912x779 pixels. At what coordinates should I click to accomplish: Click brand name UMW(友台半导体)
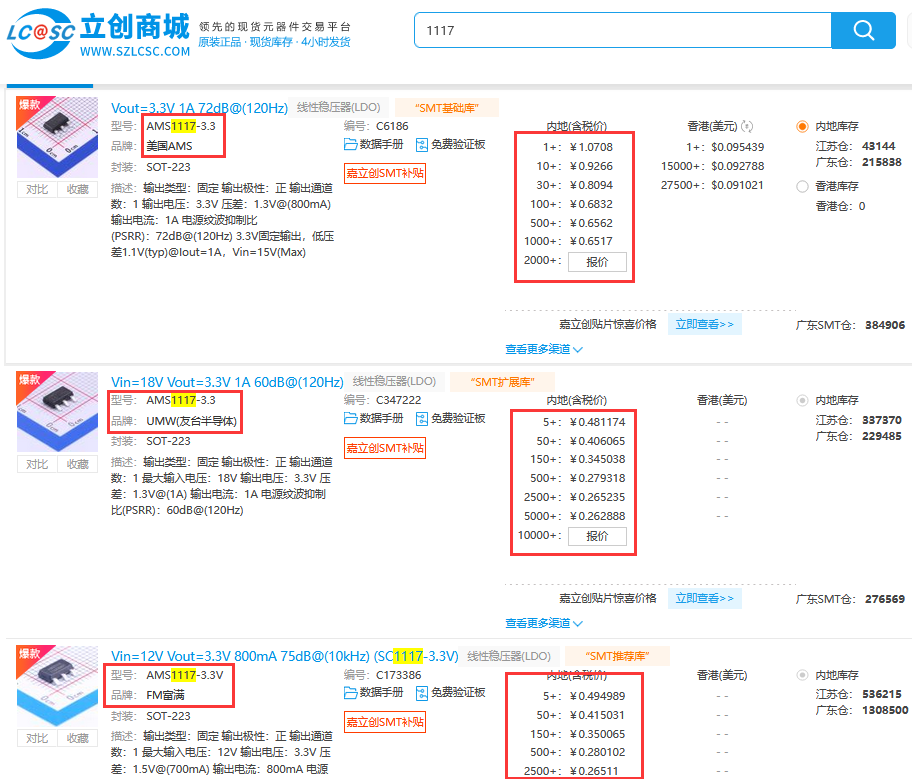click(191, 421)
